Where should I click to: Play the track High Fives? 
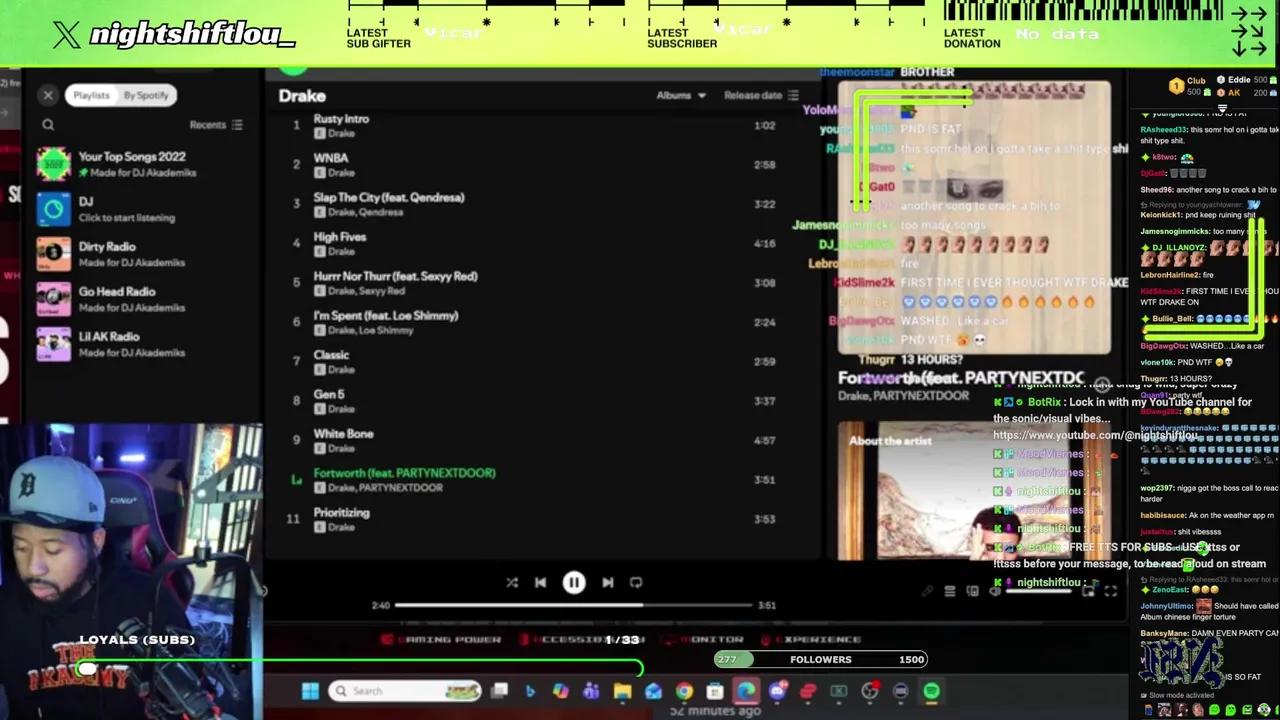pyautogui.click(x=535, y=244)
